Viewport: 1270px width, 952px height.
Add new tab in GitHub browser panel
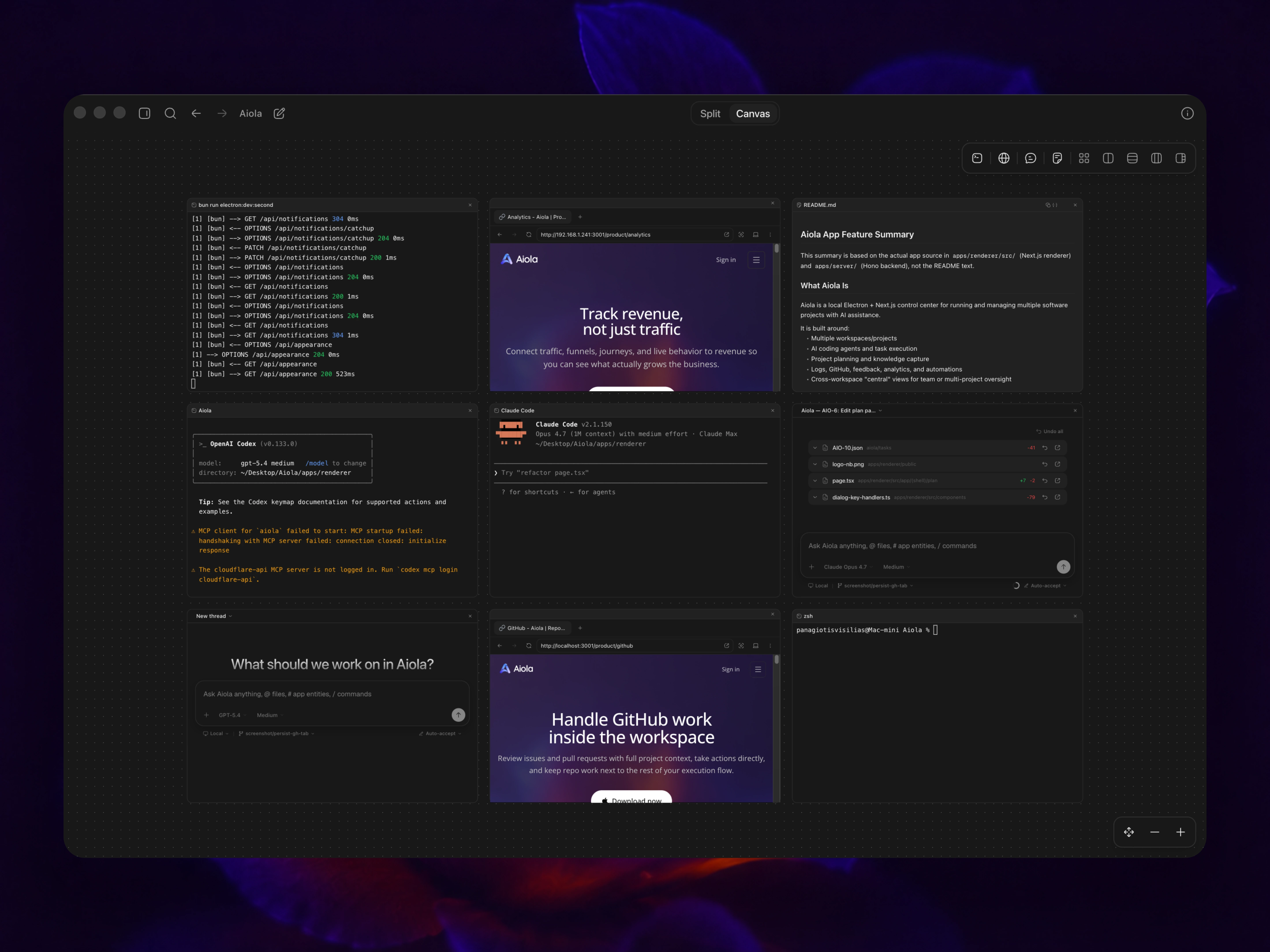click(x=580, y=628)
